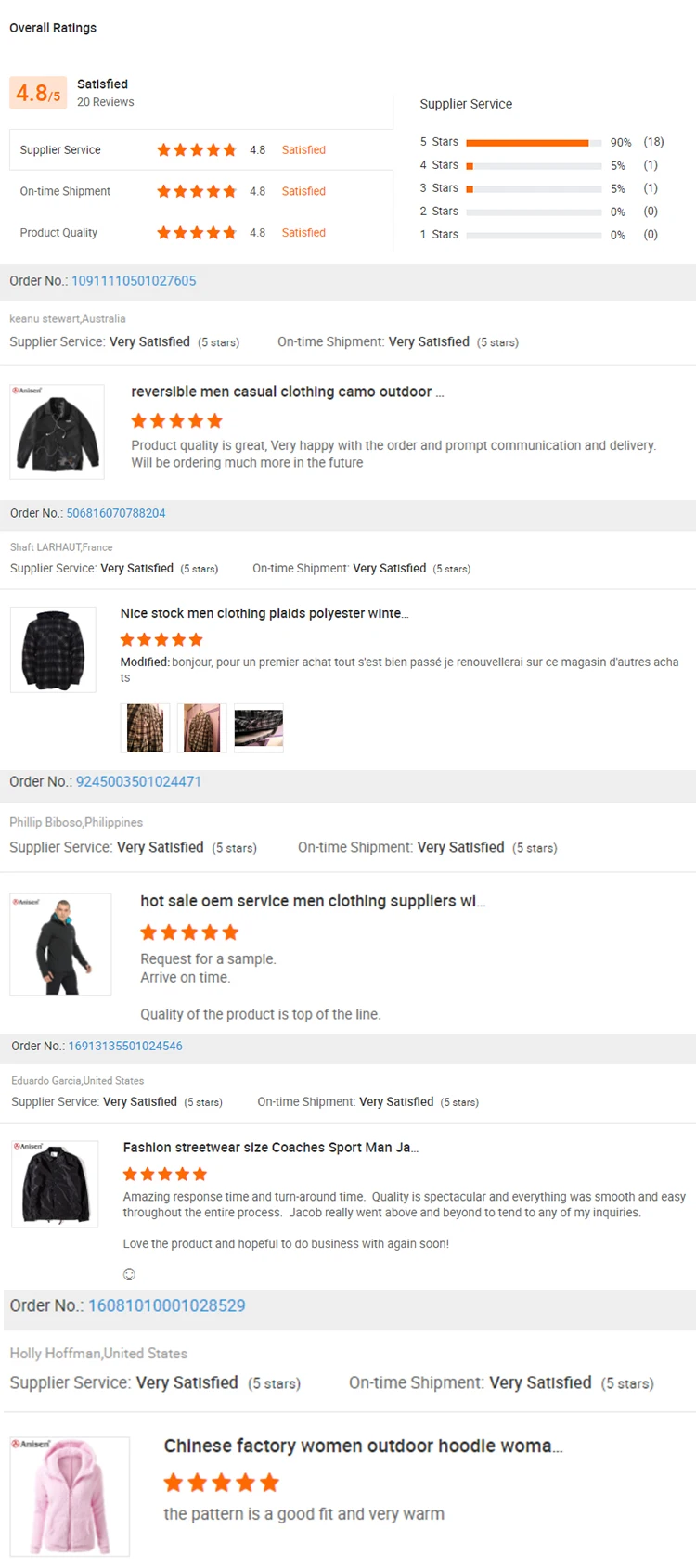The height and width of the screenshot is (1568, 696).
Task: Click the Coaches sport jacket thumbnail
Action: [55, 1184]
